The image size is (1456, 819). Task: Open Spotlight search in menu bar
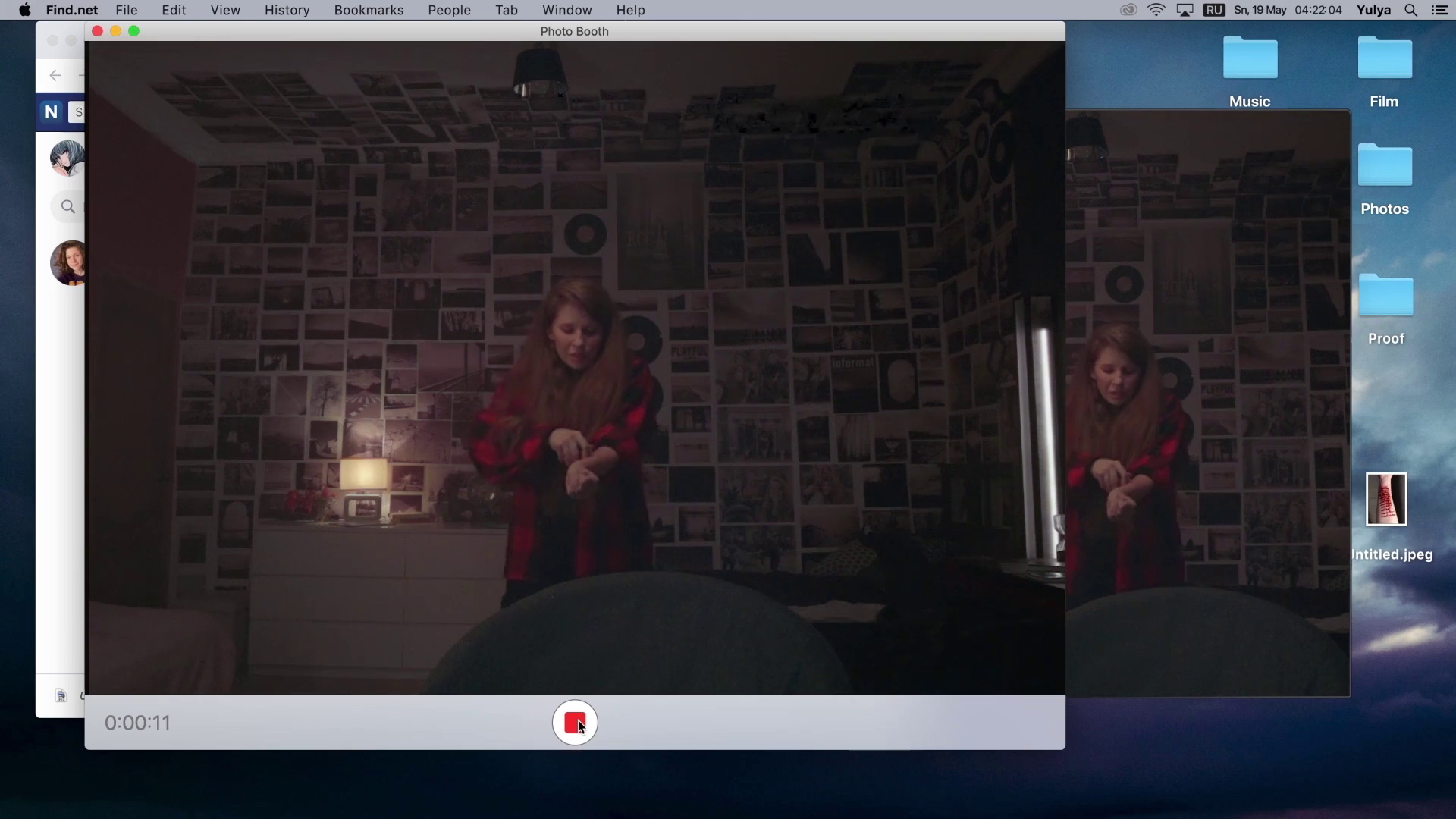pyautogui.click(x=1411, y=10)
